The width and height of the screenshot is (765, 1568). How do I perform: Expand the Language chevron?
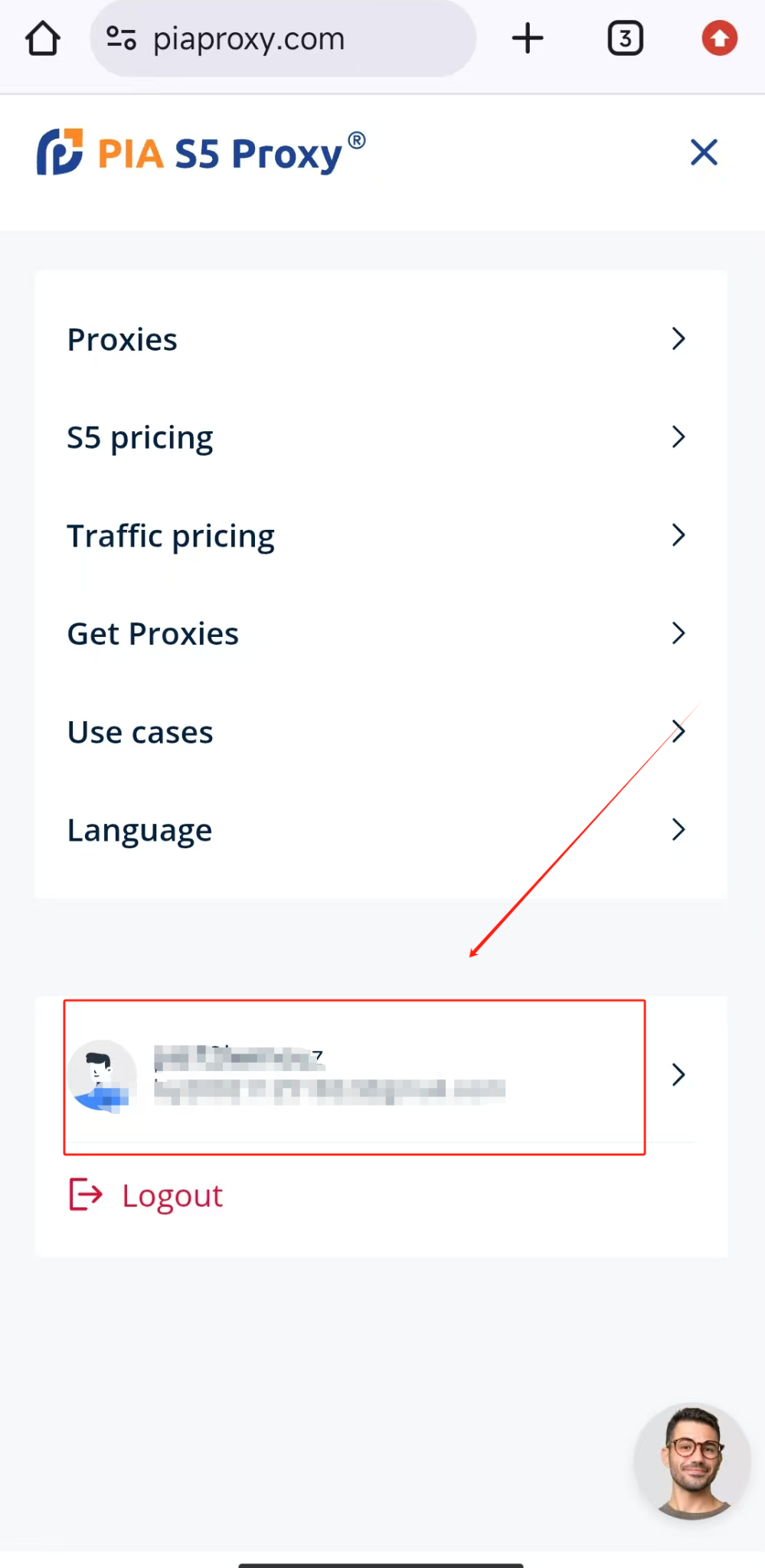[678, 829]
